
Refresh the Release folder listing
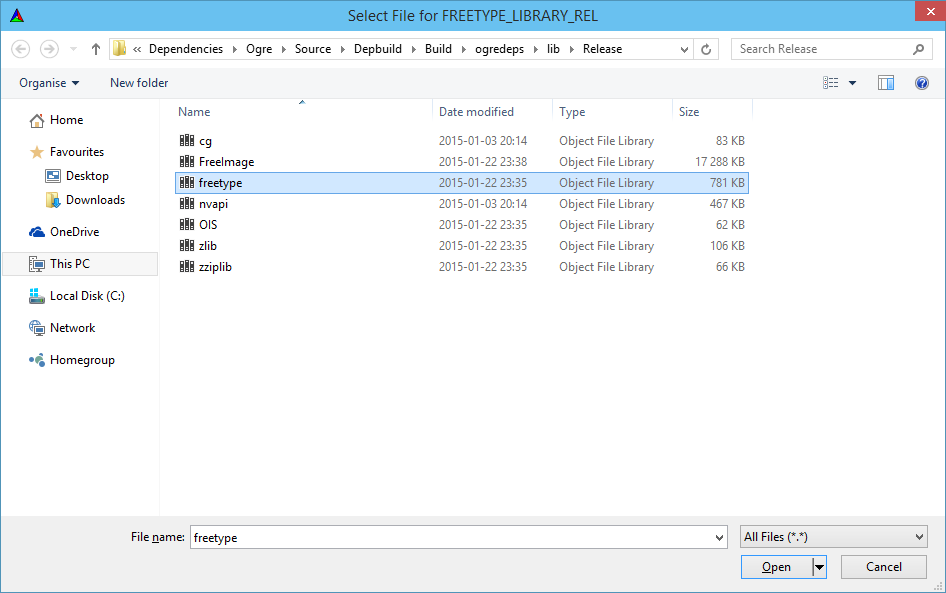(706, 48)
